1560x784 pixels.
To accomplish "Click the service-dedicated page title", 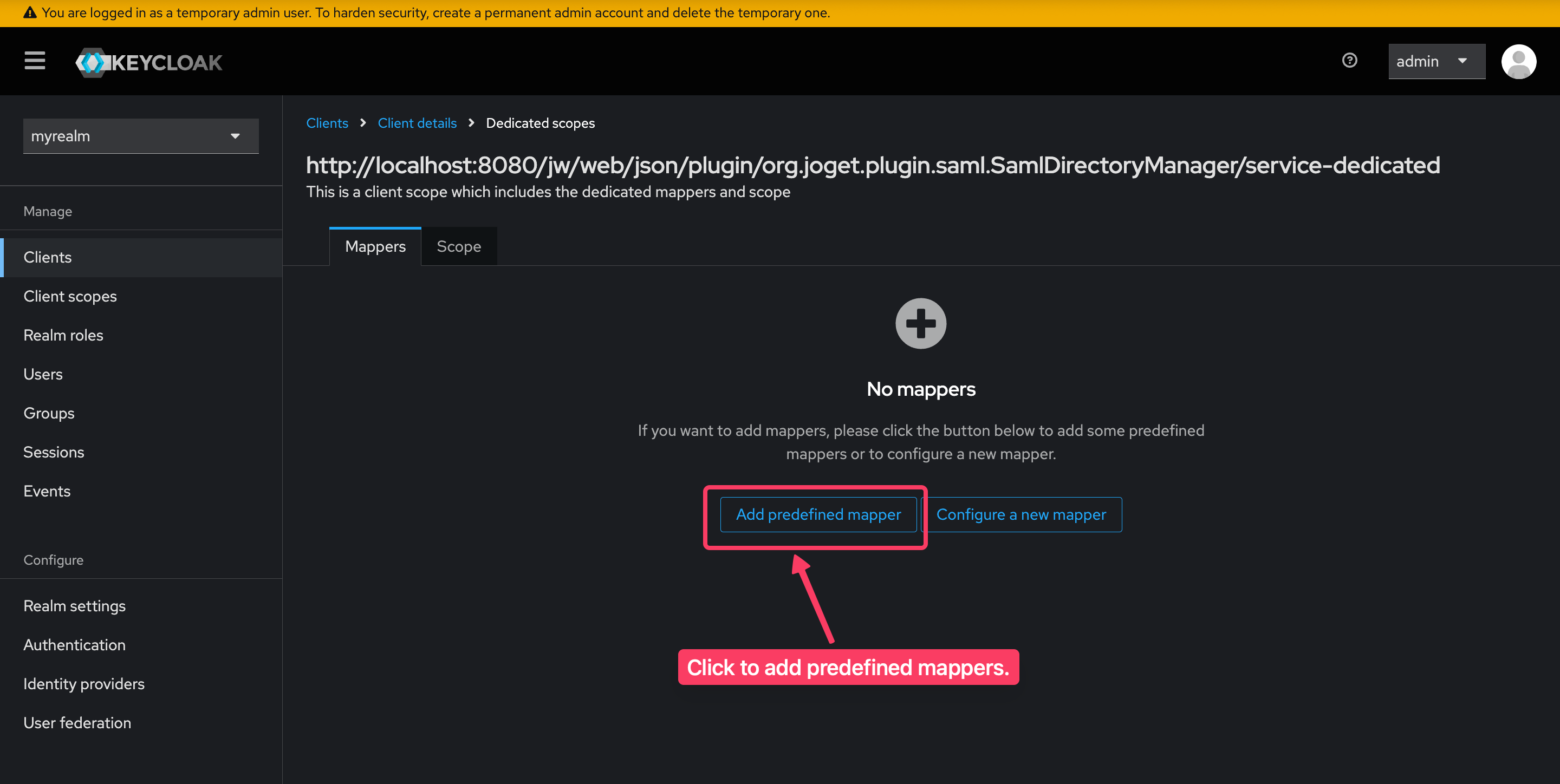I will tap(873, 165).
